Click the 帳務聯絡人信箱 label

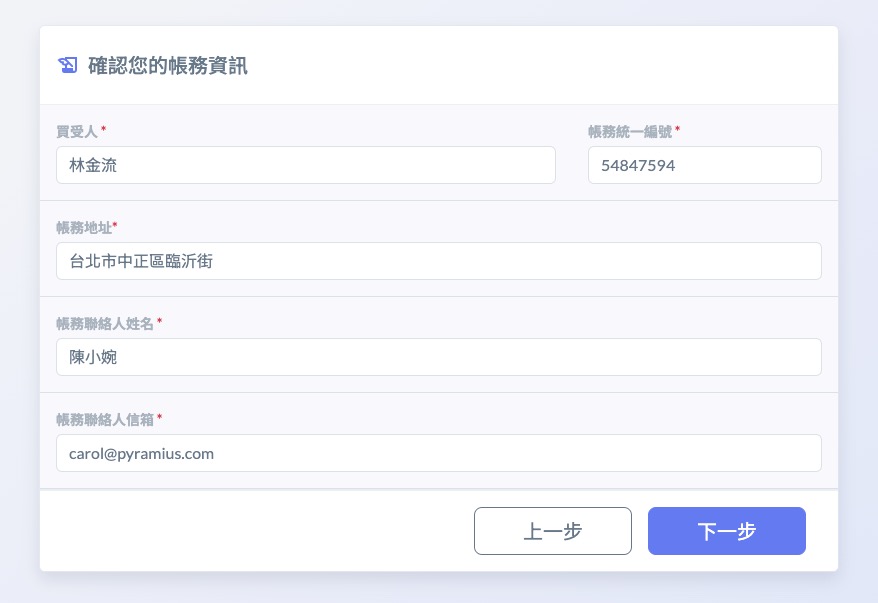105,419
